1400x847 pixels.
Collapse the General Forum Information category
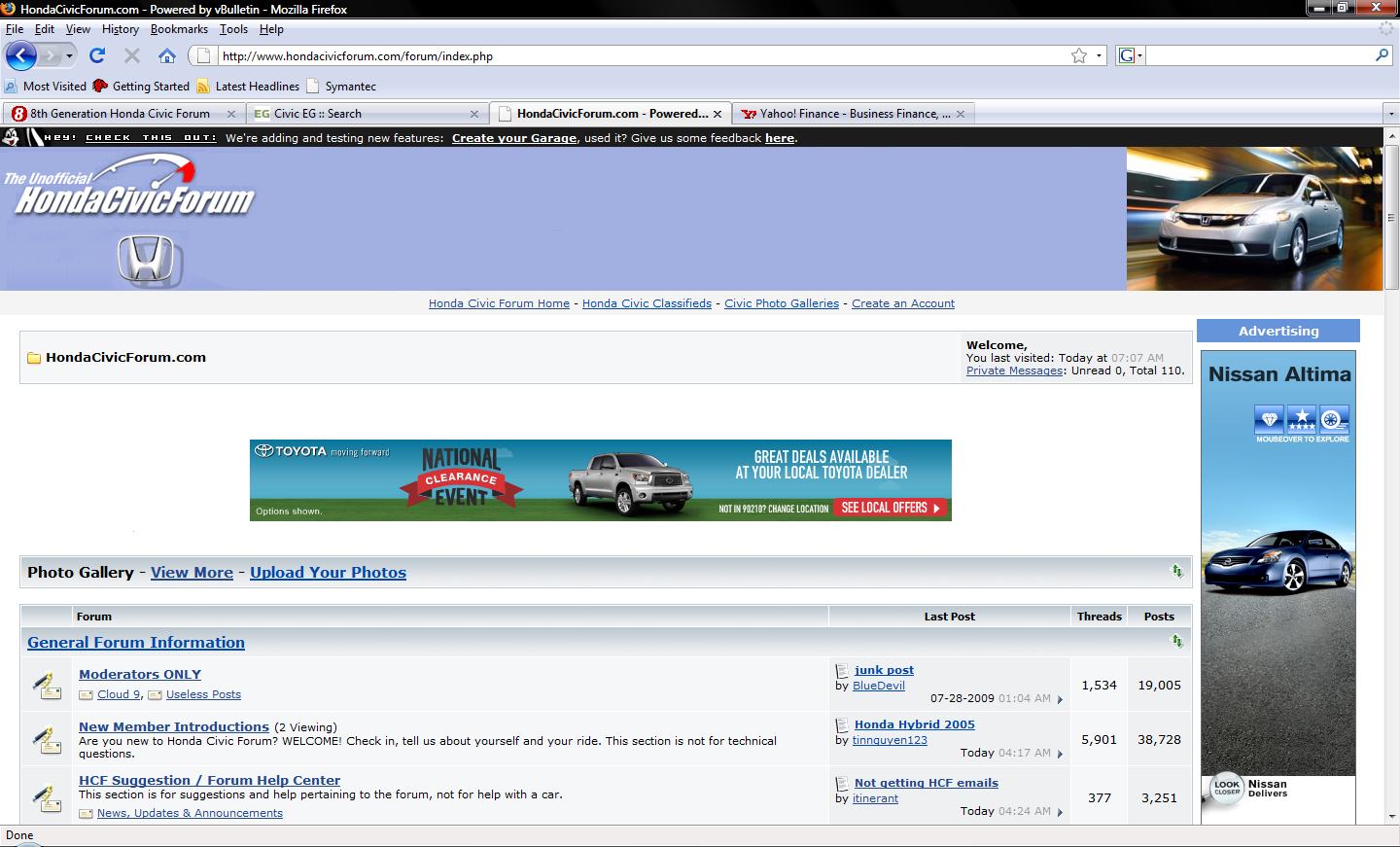pyautogui.click(x=1176, y=641)
